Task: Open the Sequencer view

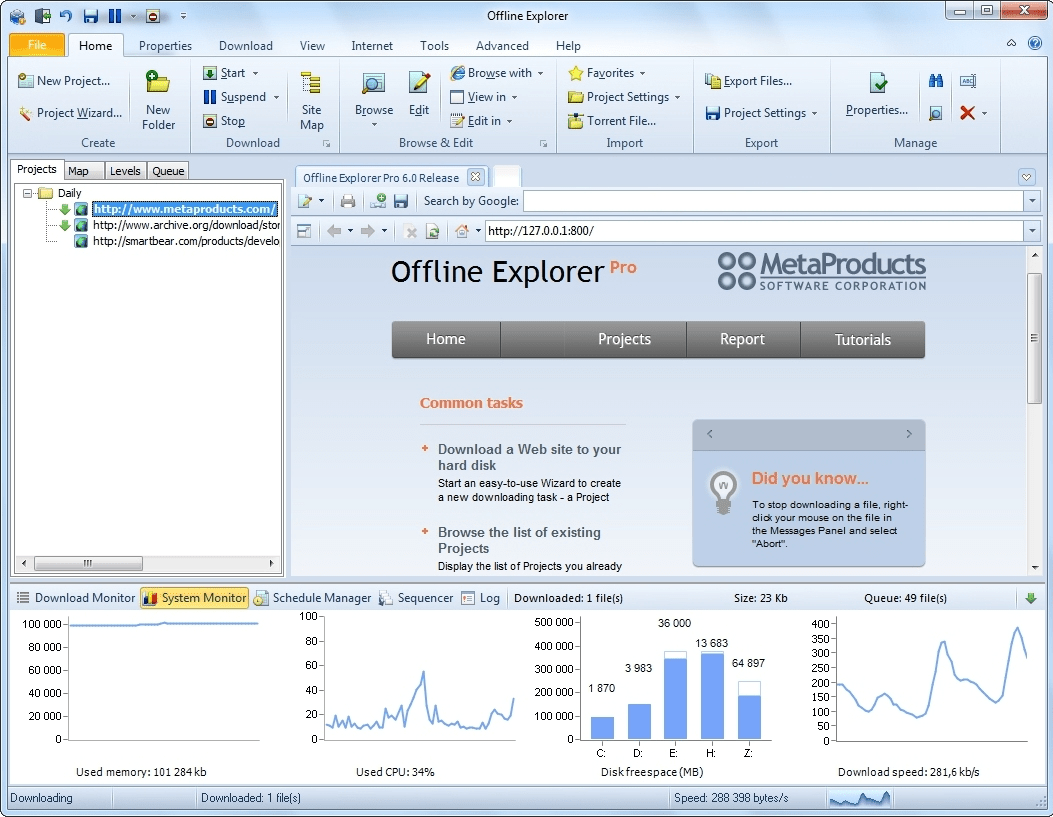Action: coord(416,597)
